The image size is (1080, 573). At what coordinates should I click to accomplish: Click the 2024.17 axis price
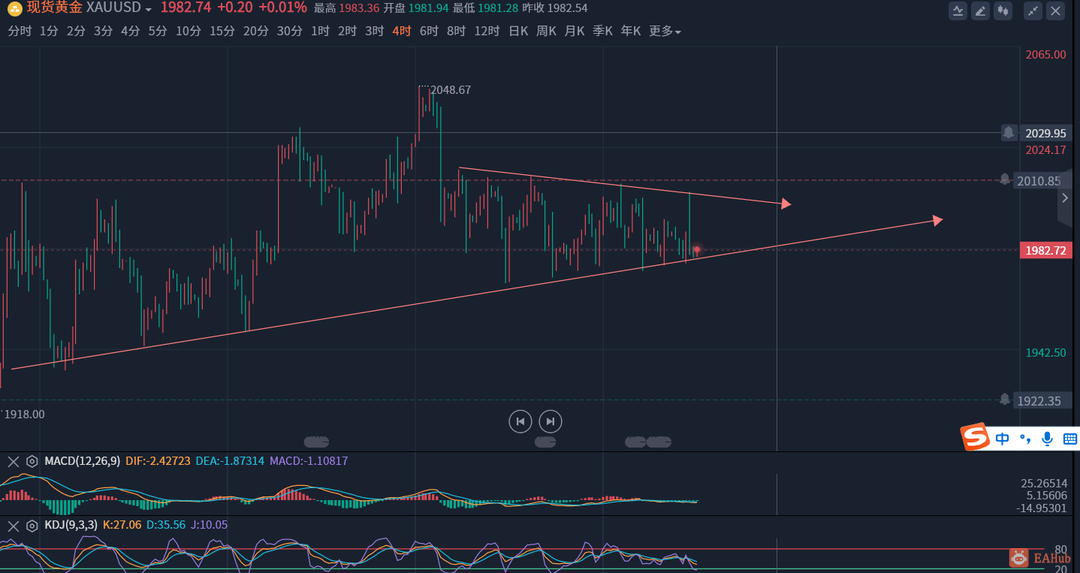point(1046,150)
